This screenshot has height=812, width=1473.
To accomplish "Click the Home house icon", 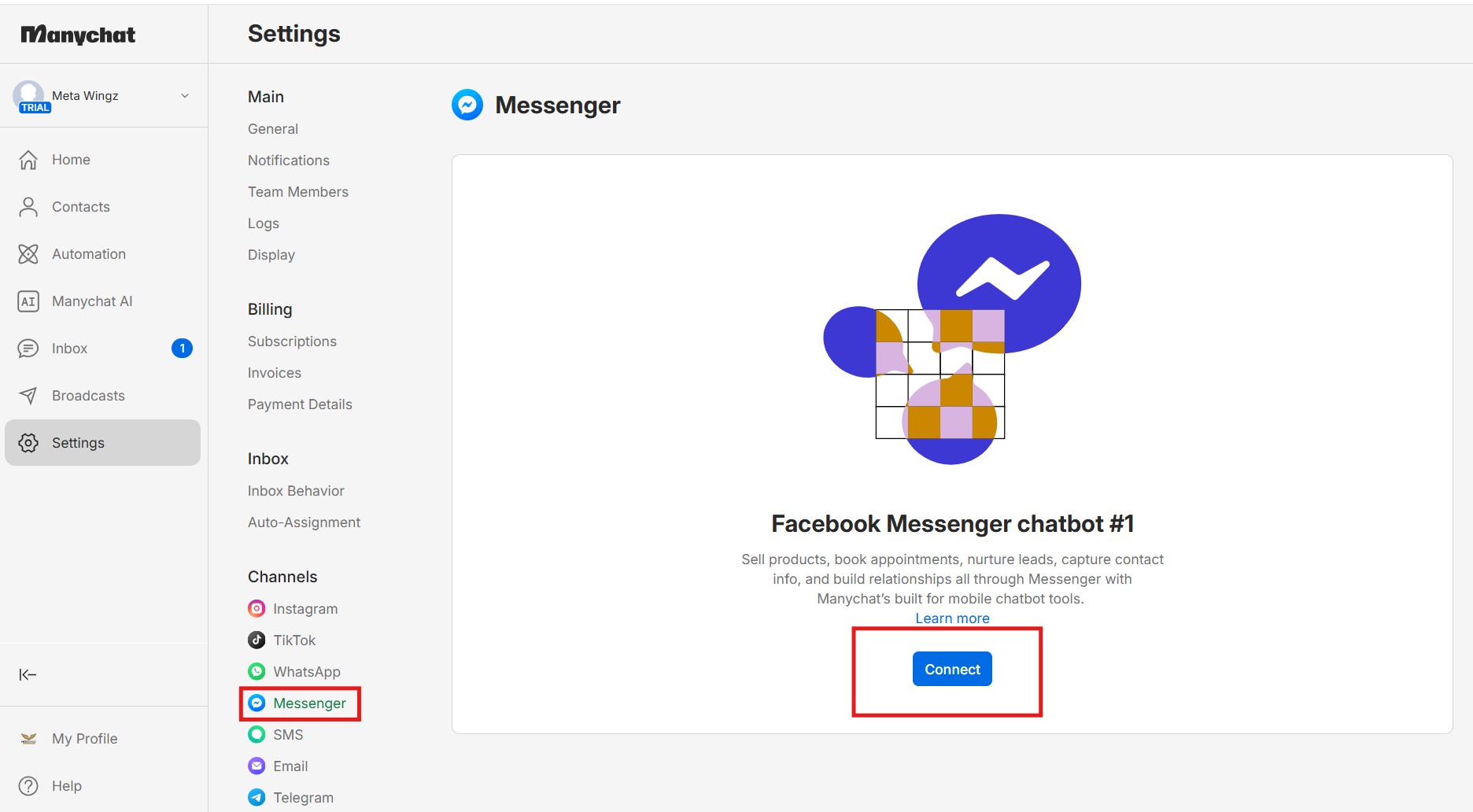I will 28,160.
